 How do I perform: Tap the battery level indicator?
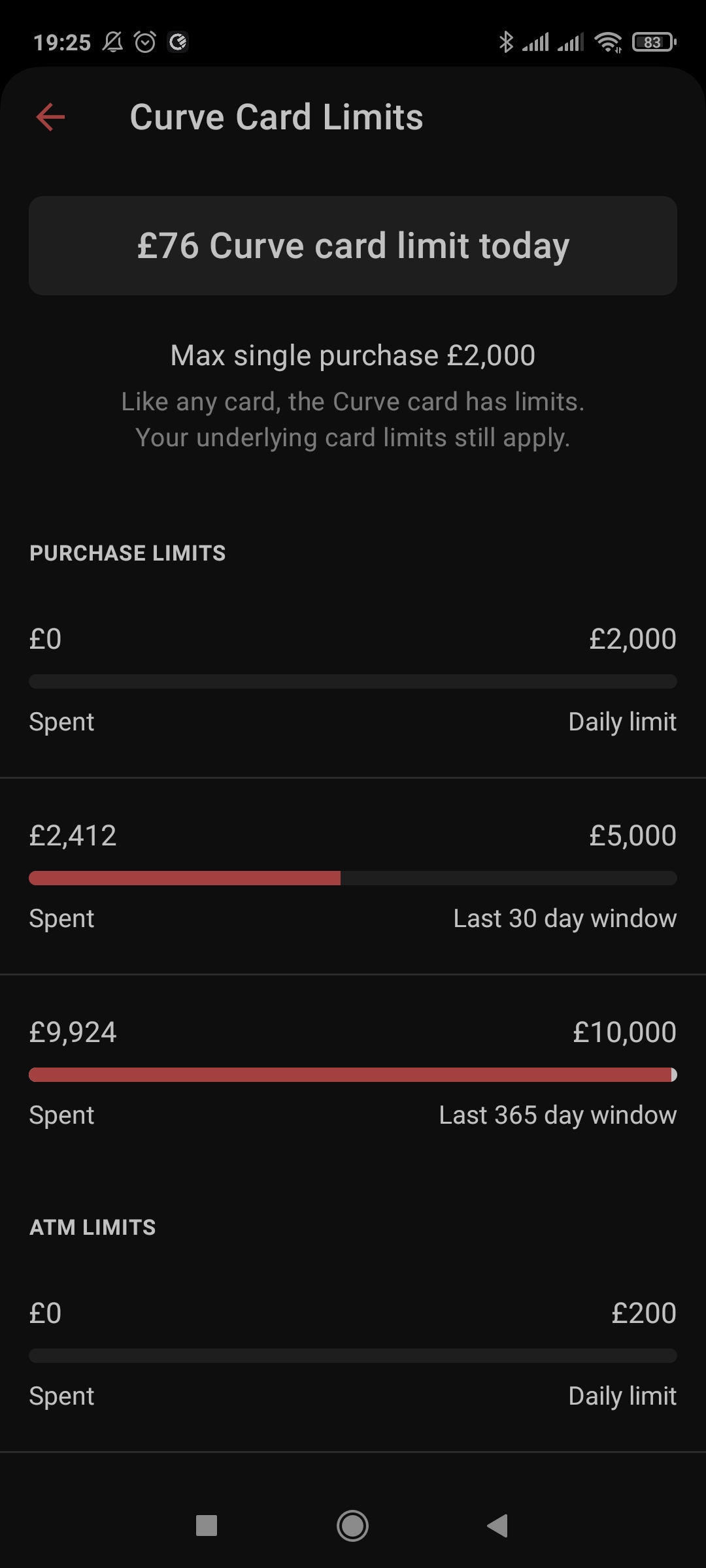(654, 42)
